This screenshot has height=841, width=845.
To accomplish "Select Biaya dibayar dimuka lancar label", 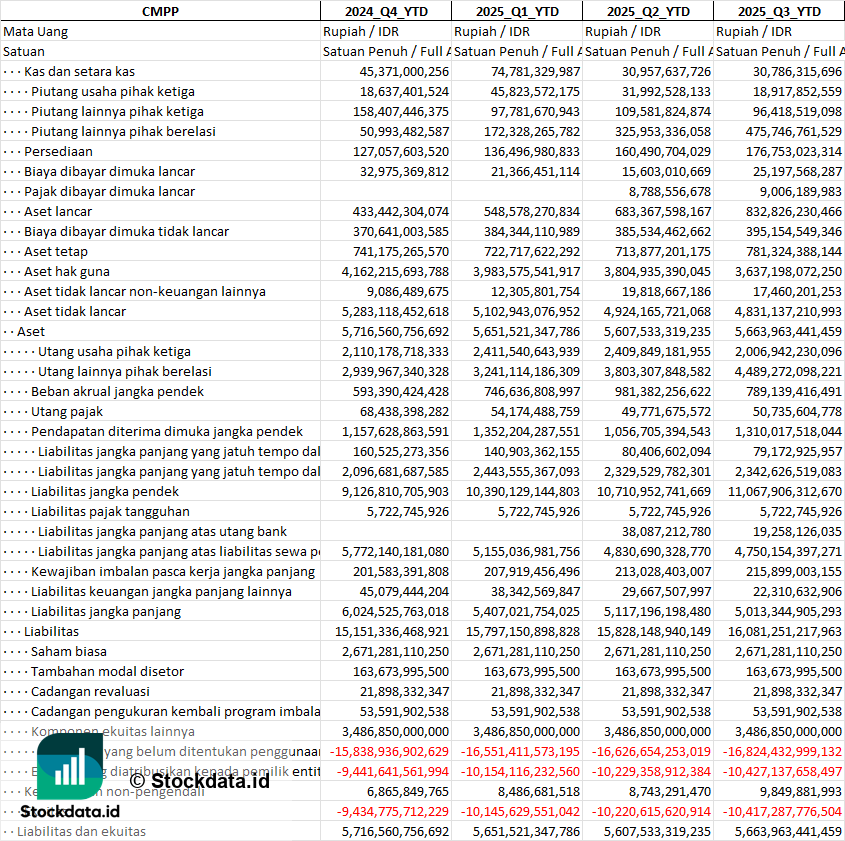I will tap(109, 171).
